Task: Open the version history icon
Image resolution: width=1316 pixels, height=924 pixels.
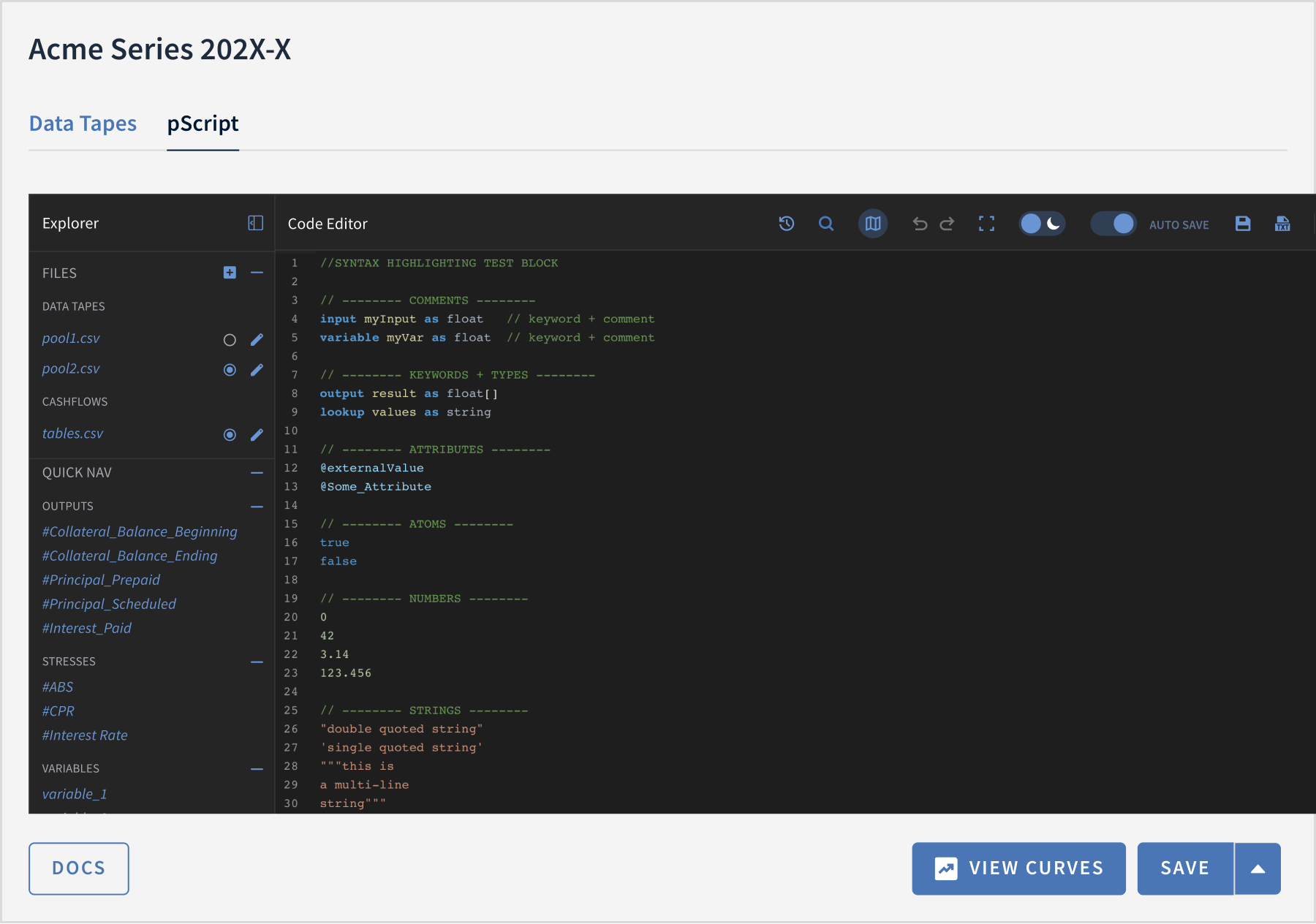Action: click(x=787, y=224)
